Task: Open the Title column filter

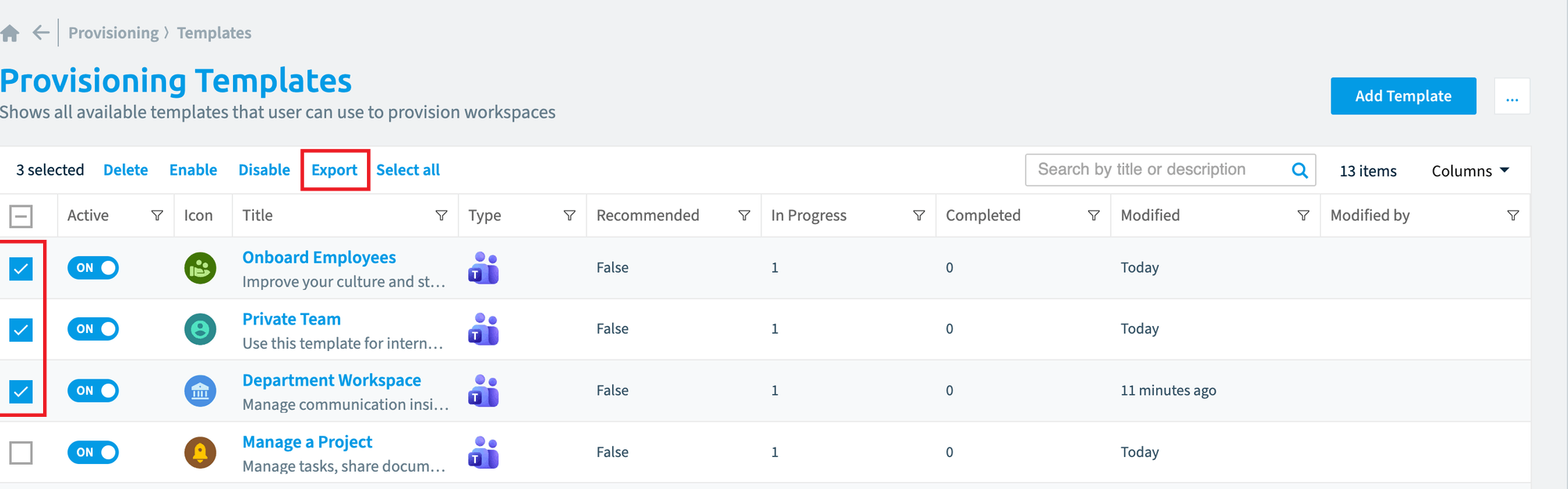Action: click(441, 216)
